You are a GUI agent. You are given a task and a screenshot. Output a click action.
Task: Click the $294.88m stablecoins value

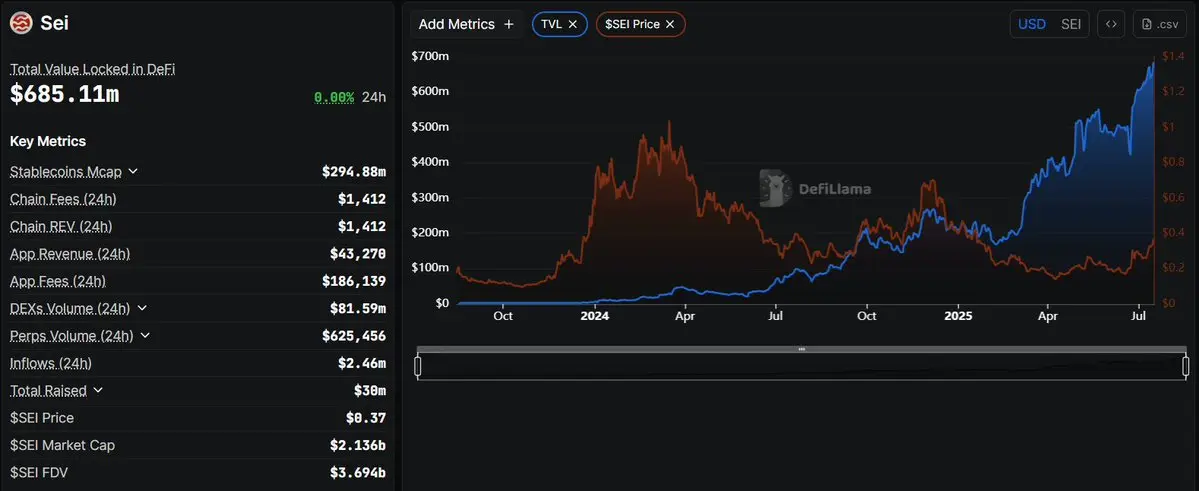tap(354, 171)
